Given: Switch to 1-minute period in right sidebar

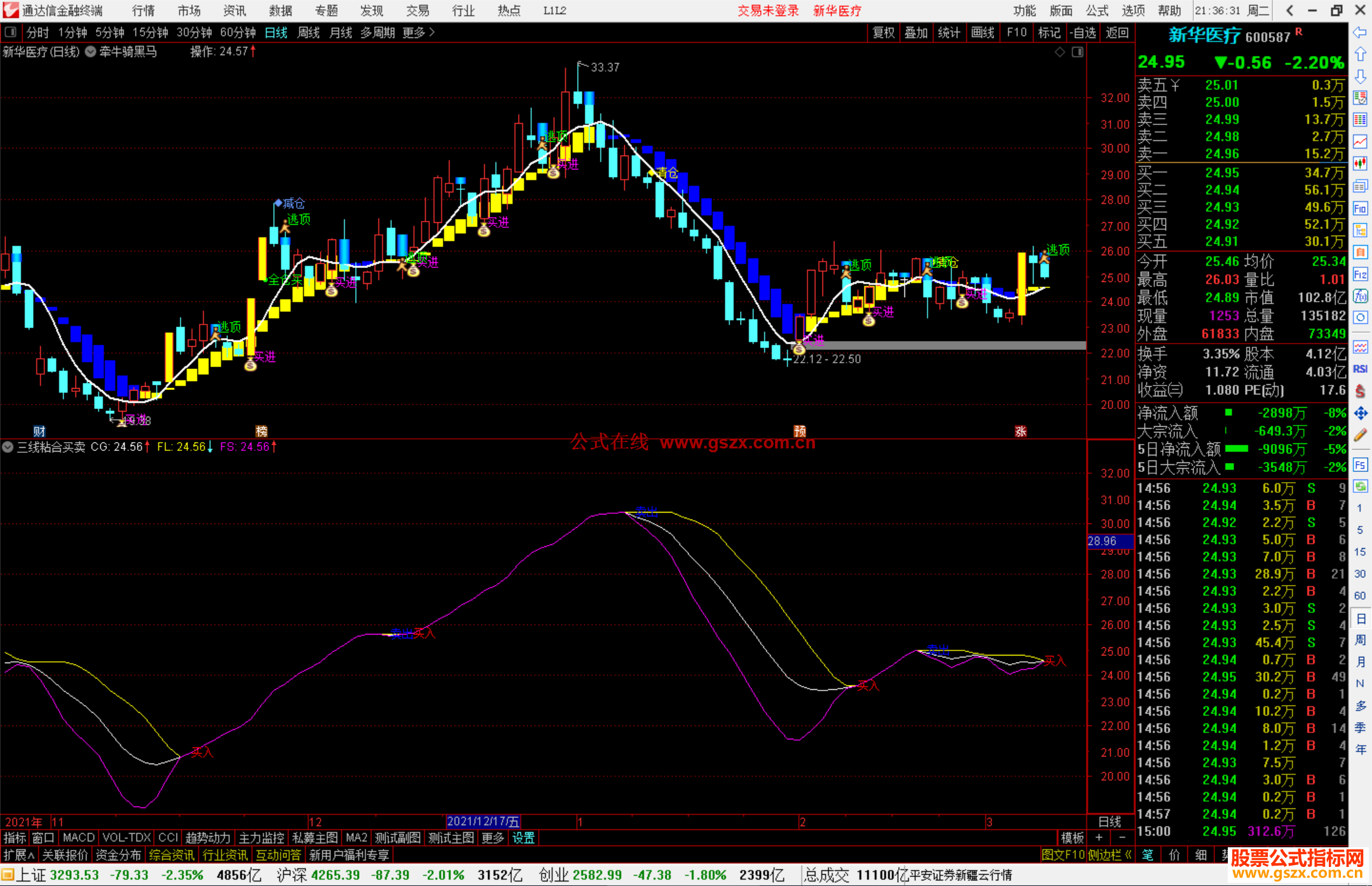Looking at the screenshot, I should 1360,508.
